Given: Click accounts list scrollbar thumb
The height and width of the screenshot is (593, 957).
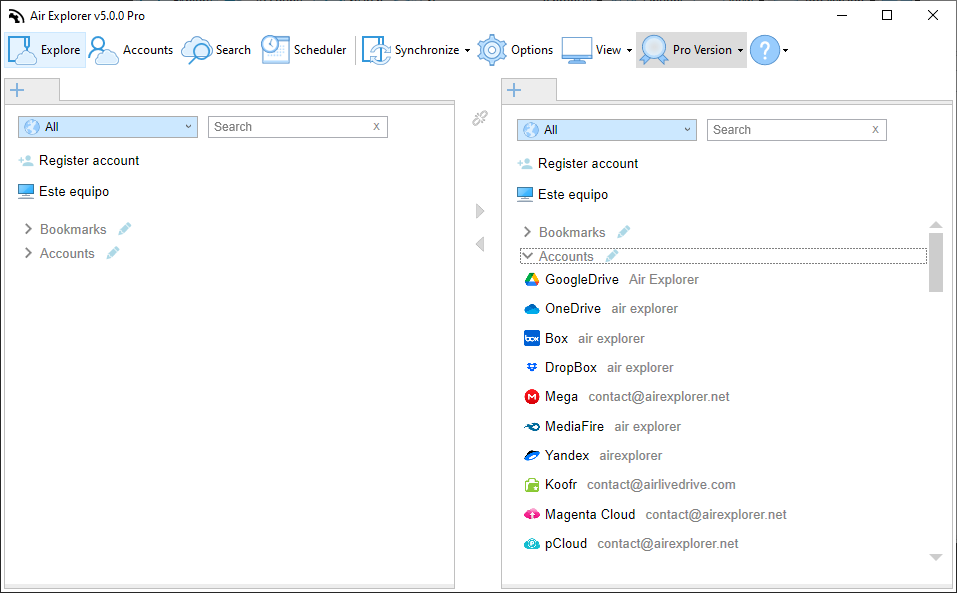Looking at the screenshot, I should [936, 262].
